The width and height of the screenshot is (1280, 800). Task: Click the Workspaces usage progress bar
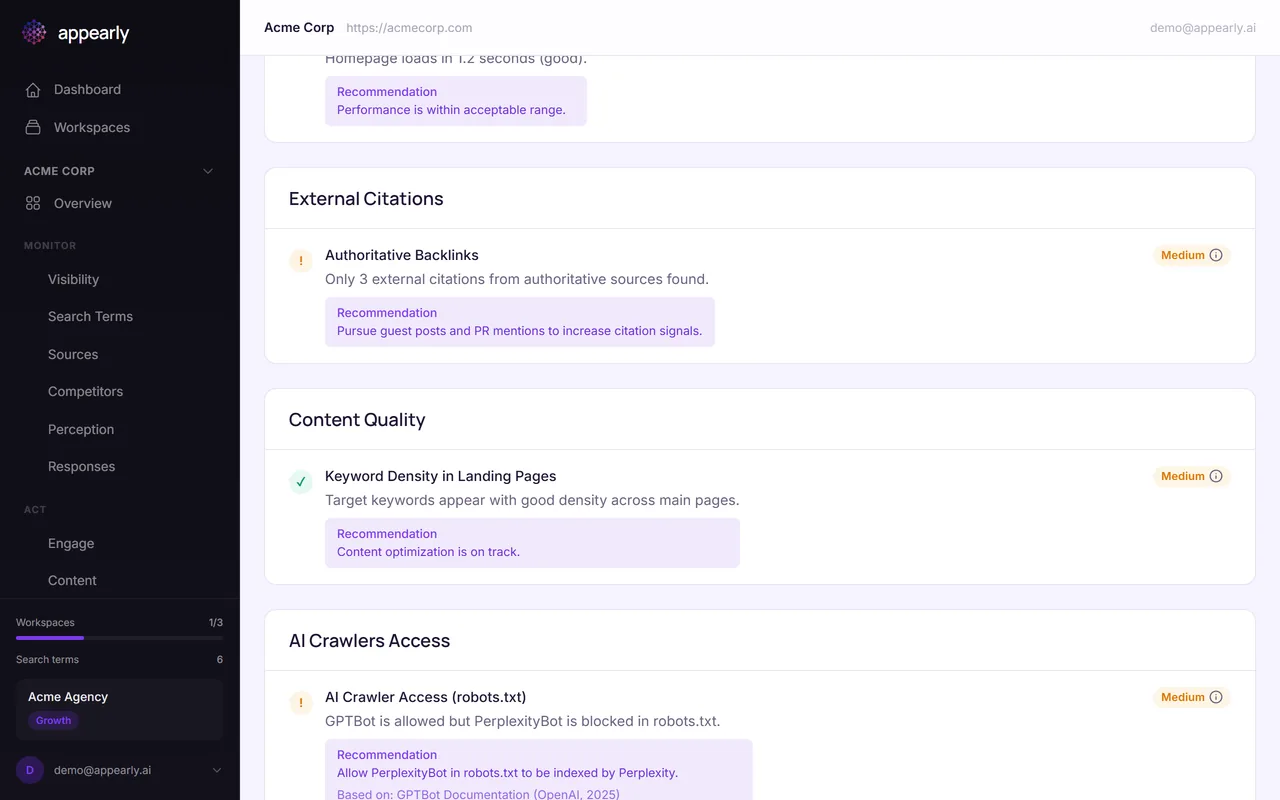[118, 636]
